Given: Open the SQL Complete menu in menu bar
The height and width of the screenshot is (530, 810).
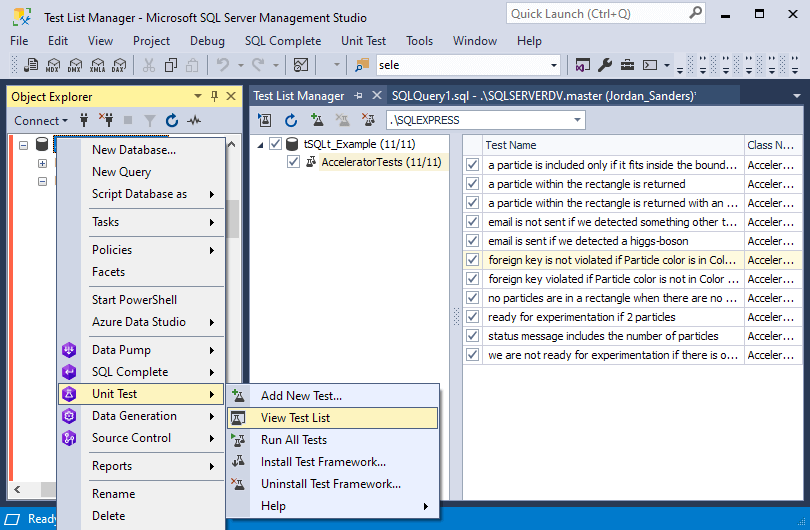Looking at the screenshot, I should [x=282, y=41].
